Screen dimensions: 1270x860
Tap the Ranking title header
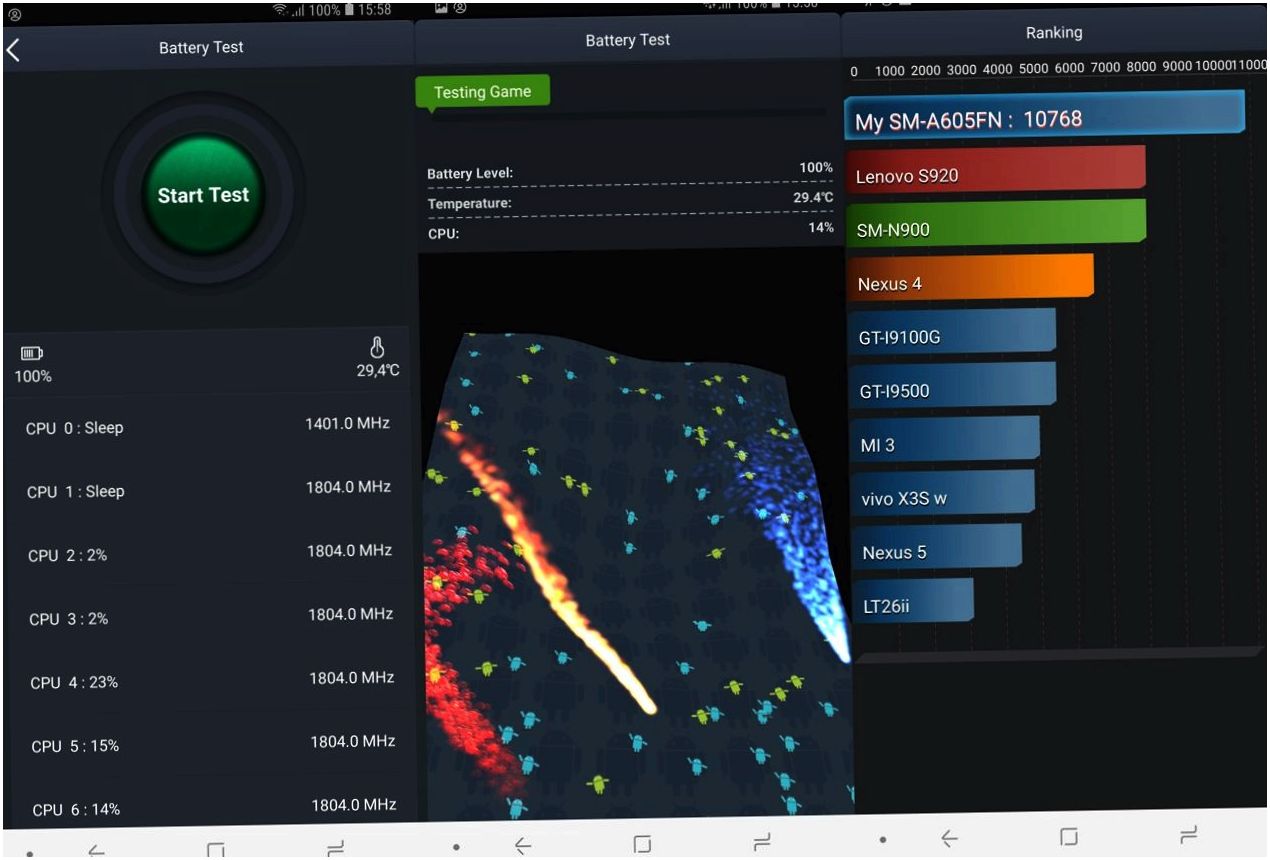tap(1054, 33)
